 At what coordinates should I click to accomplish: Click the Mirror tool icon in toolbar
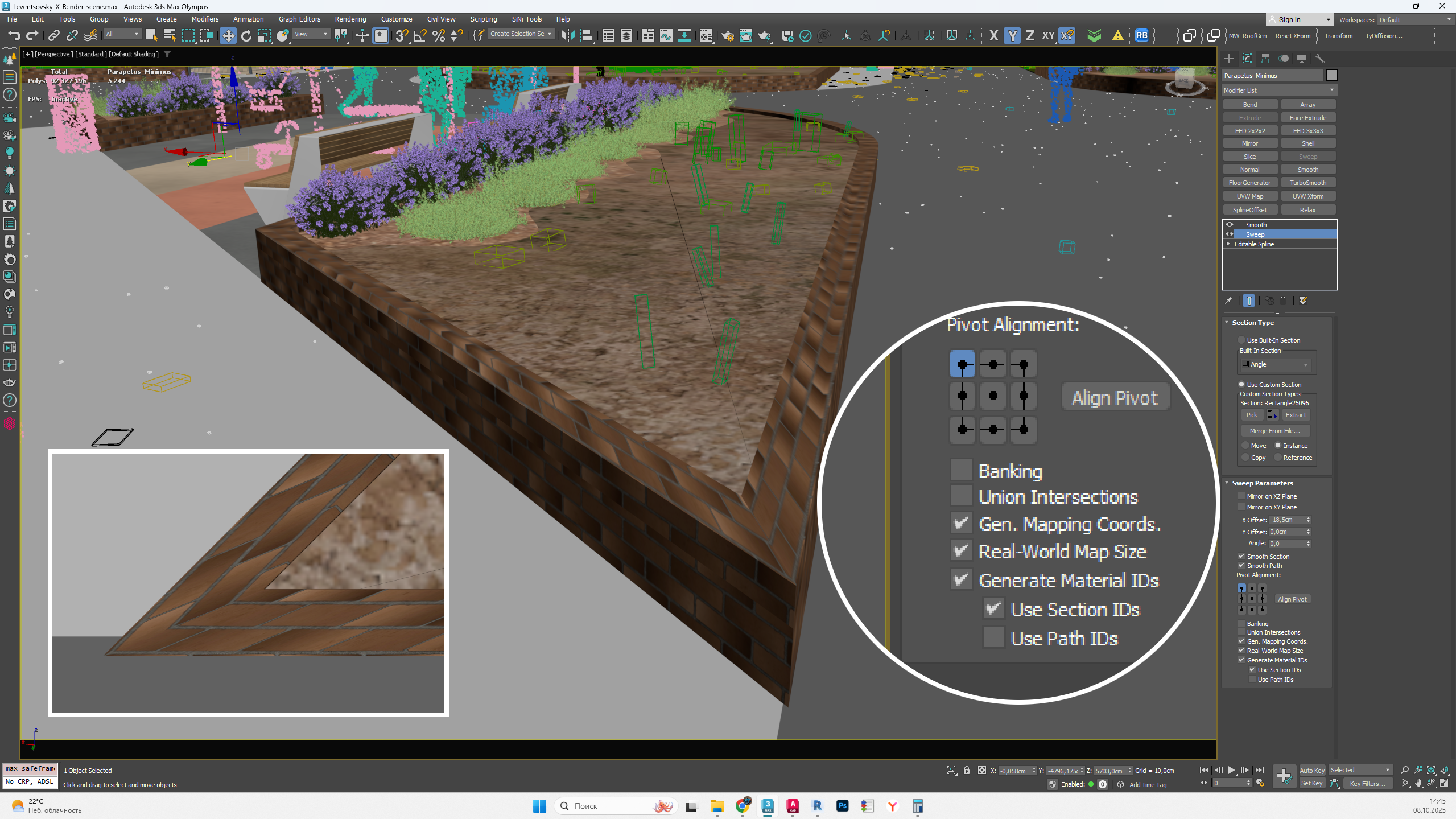click(x=567, y=36)
